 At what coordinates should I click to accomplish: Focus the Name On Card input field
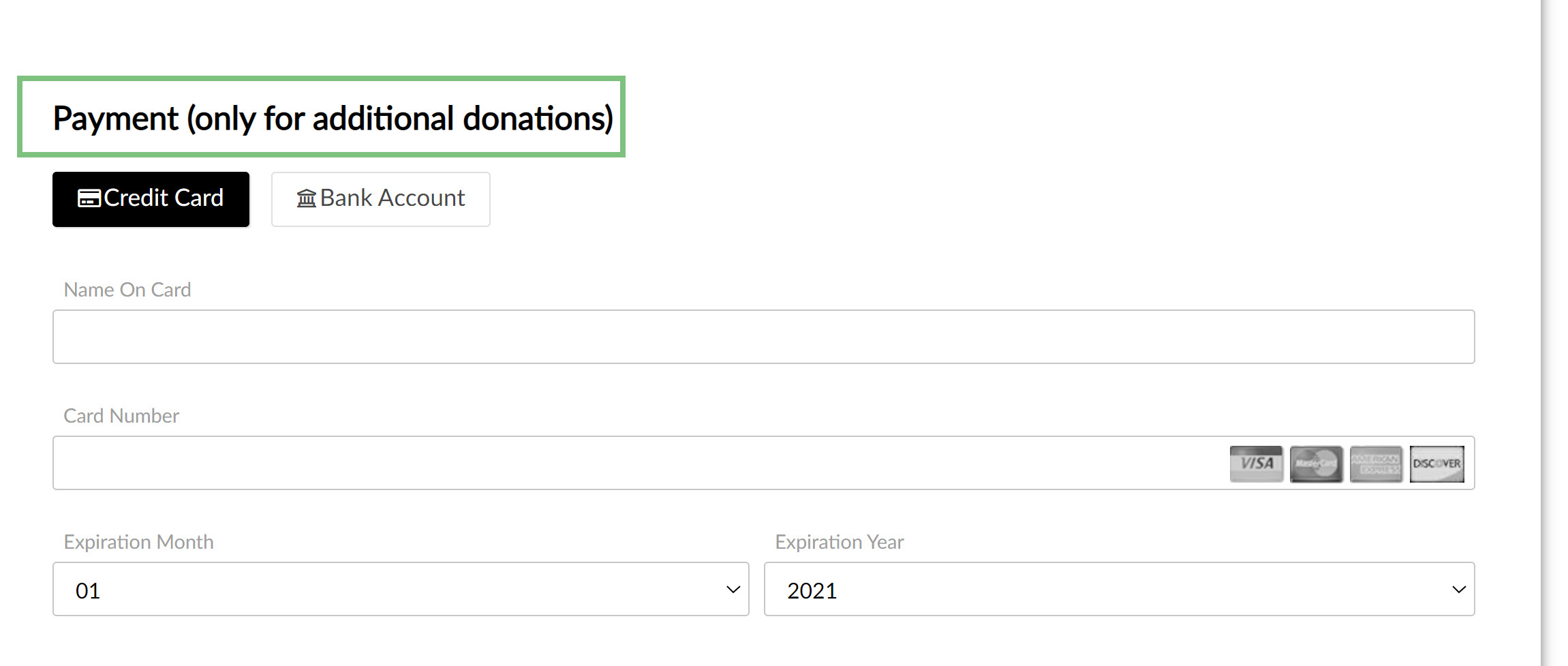click(763, 337)
